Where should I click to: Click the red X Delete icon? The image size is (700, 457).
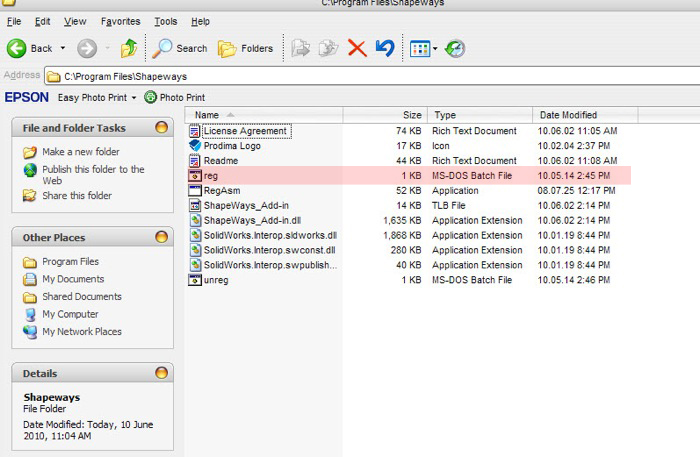[x=356, y=48]
